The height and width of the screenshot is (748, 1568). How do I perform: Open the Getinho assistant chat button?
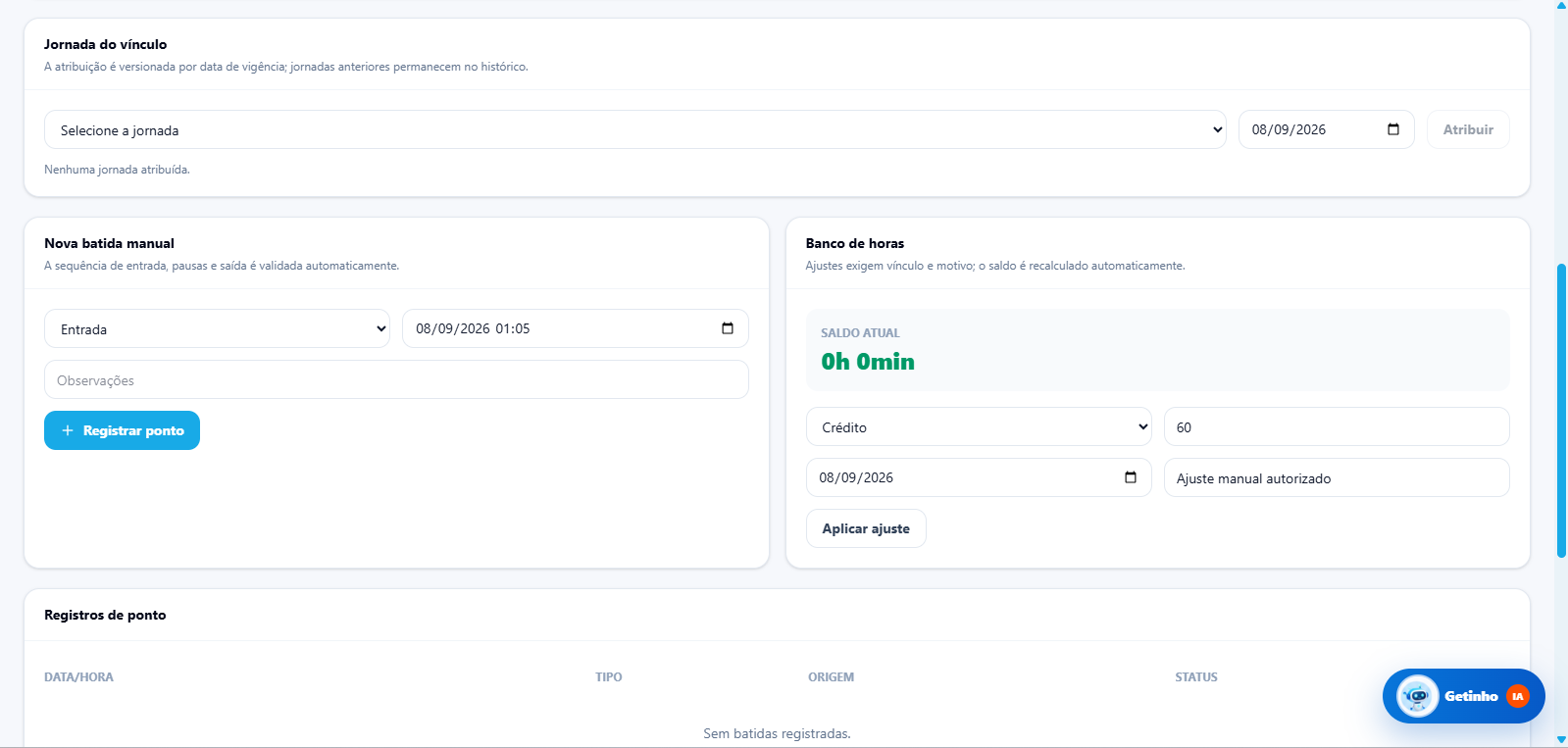click(x=1463, y=696)
